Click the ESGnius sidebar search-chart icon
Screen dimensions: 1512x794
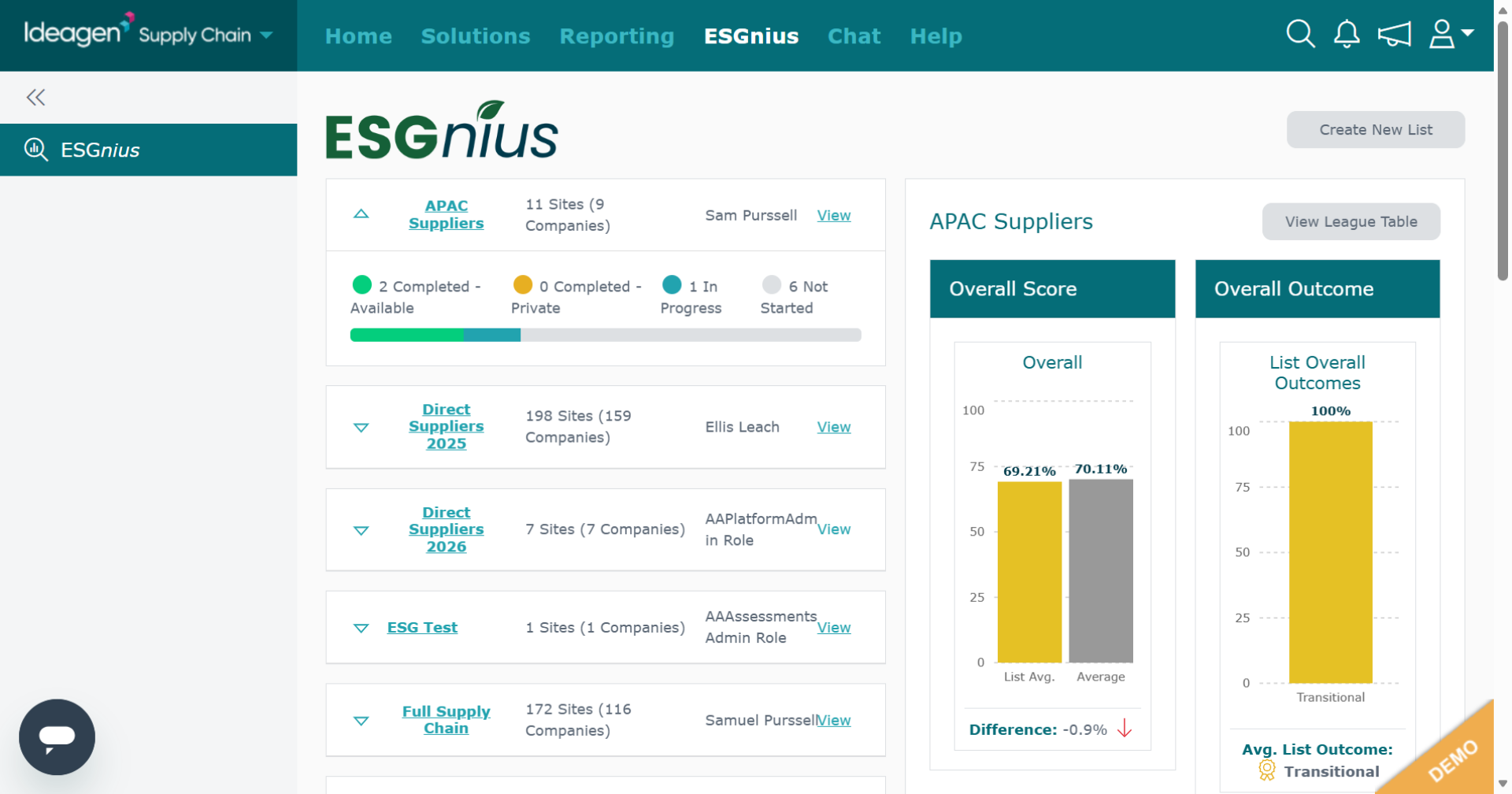pos(36,149)
